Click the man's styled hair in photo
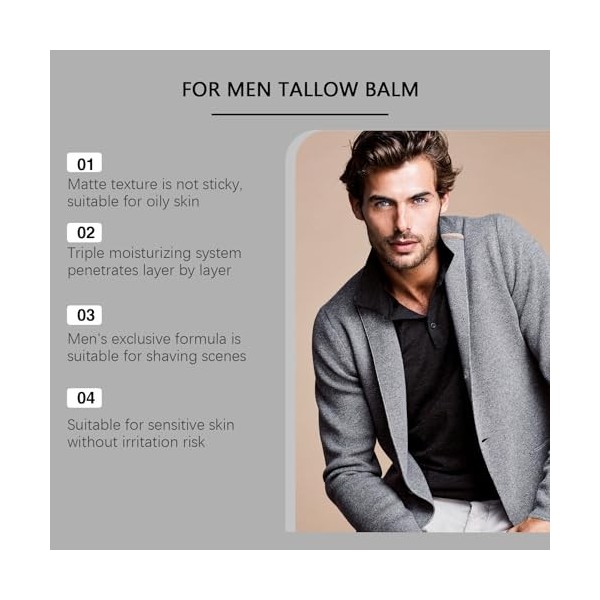600x600 pixels. click(x=400, y=155)
